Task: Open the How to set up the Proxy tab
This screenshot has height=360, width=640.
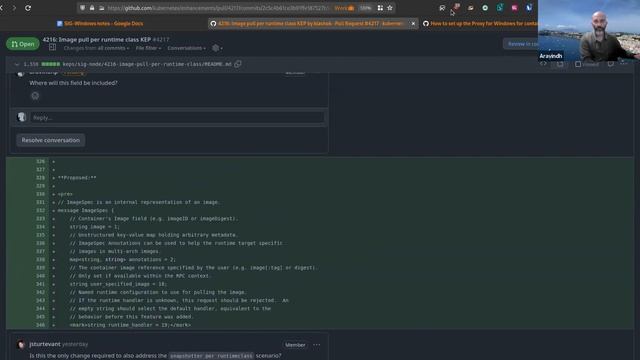Action: point(481,24)
